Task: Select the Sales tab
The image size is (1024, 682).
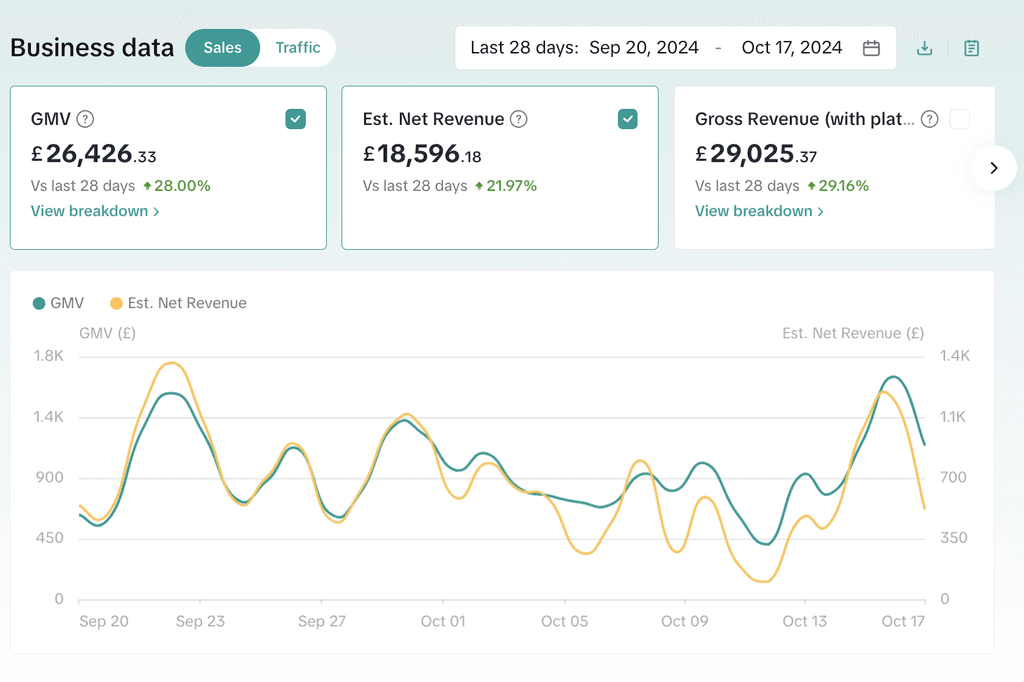Action: [223, 48]
